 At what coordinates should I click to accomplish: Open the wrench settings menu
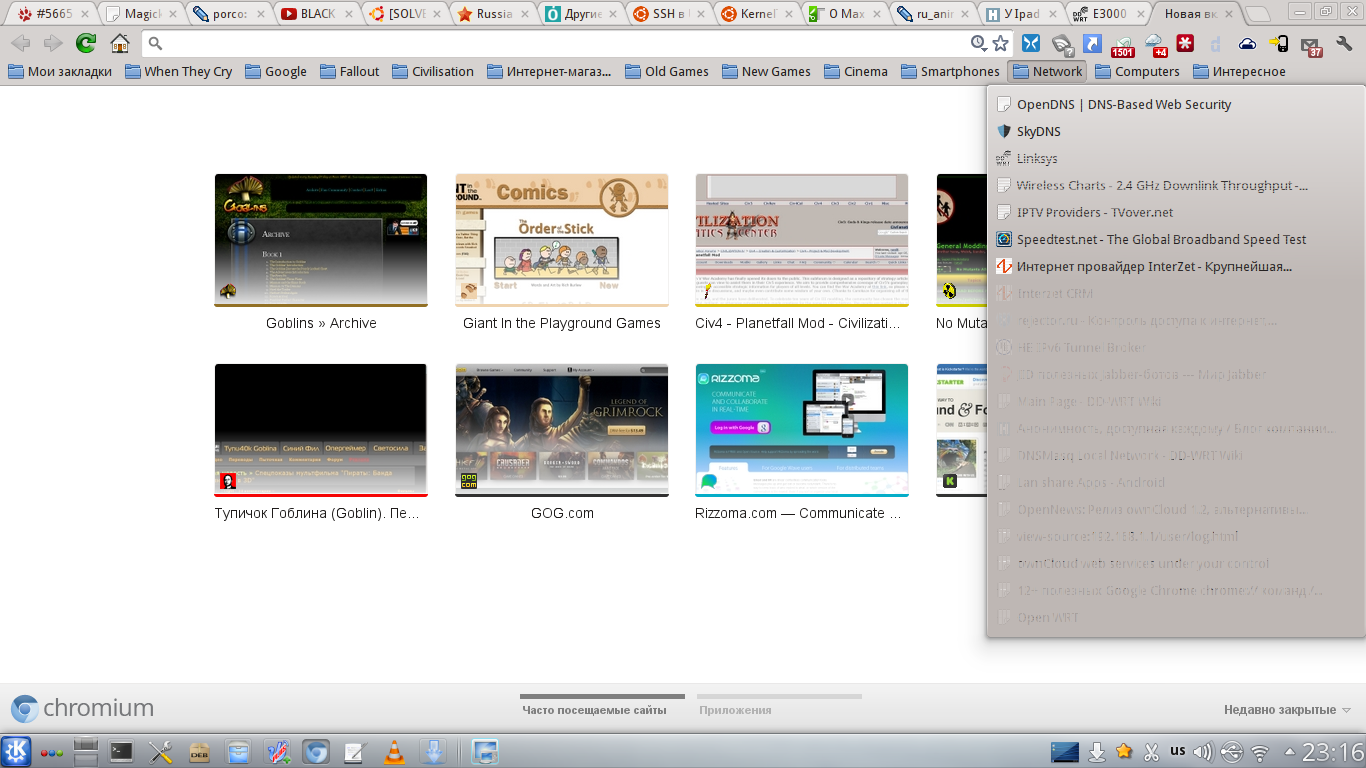pyautogui.click(x=1344, y=43)
